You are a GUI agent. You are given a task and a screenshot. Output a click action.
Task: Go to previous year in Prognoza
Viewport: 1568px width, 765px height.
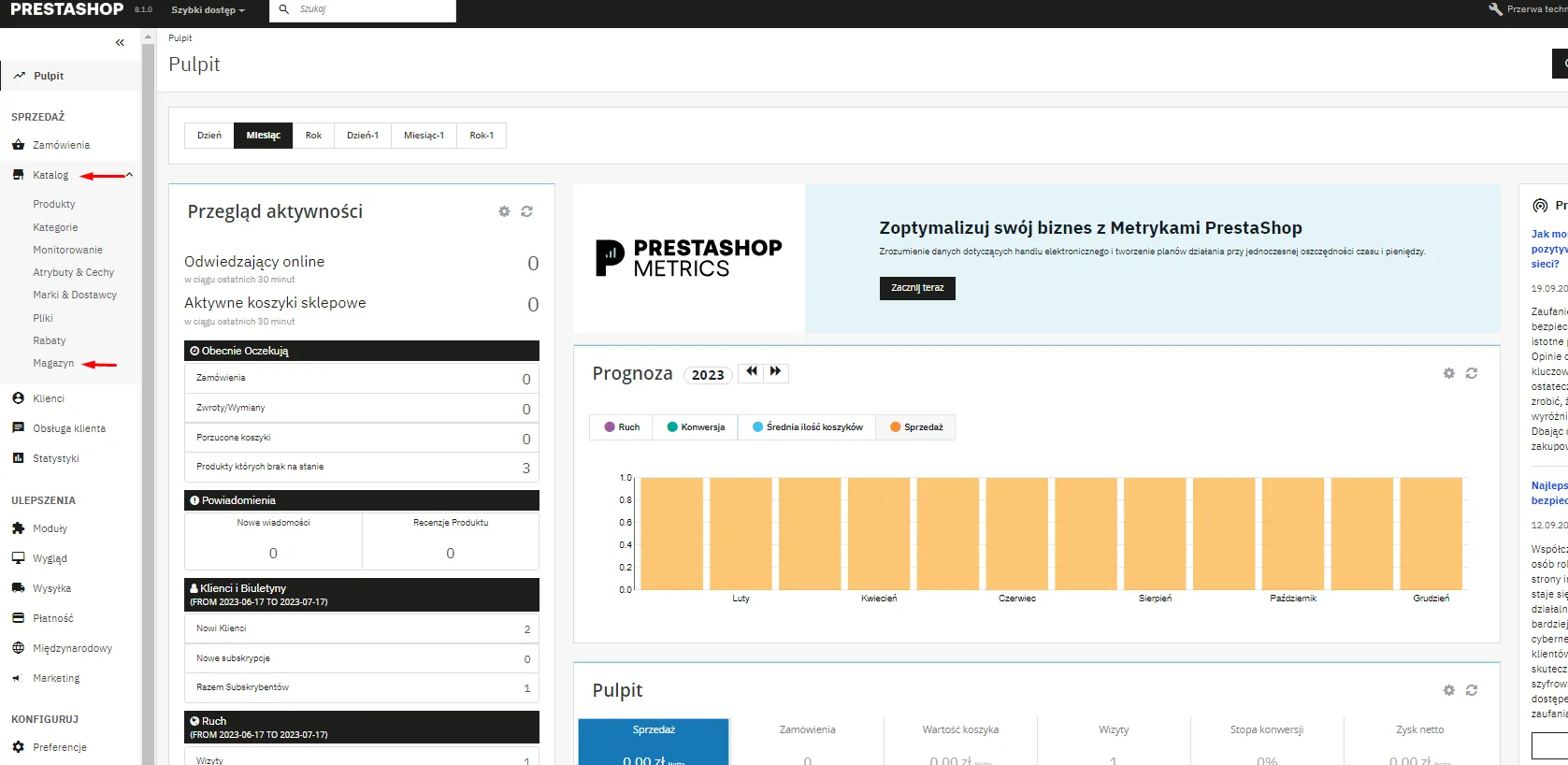[x=752, y=372]
